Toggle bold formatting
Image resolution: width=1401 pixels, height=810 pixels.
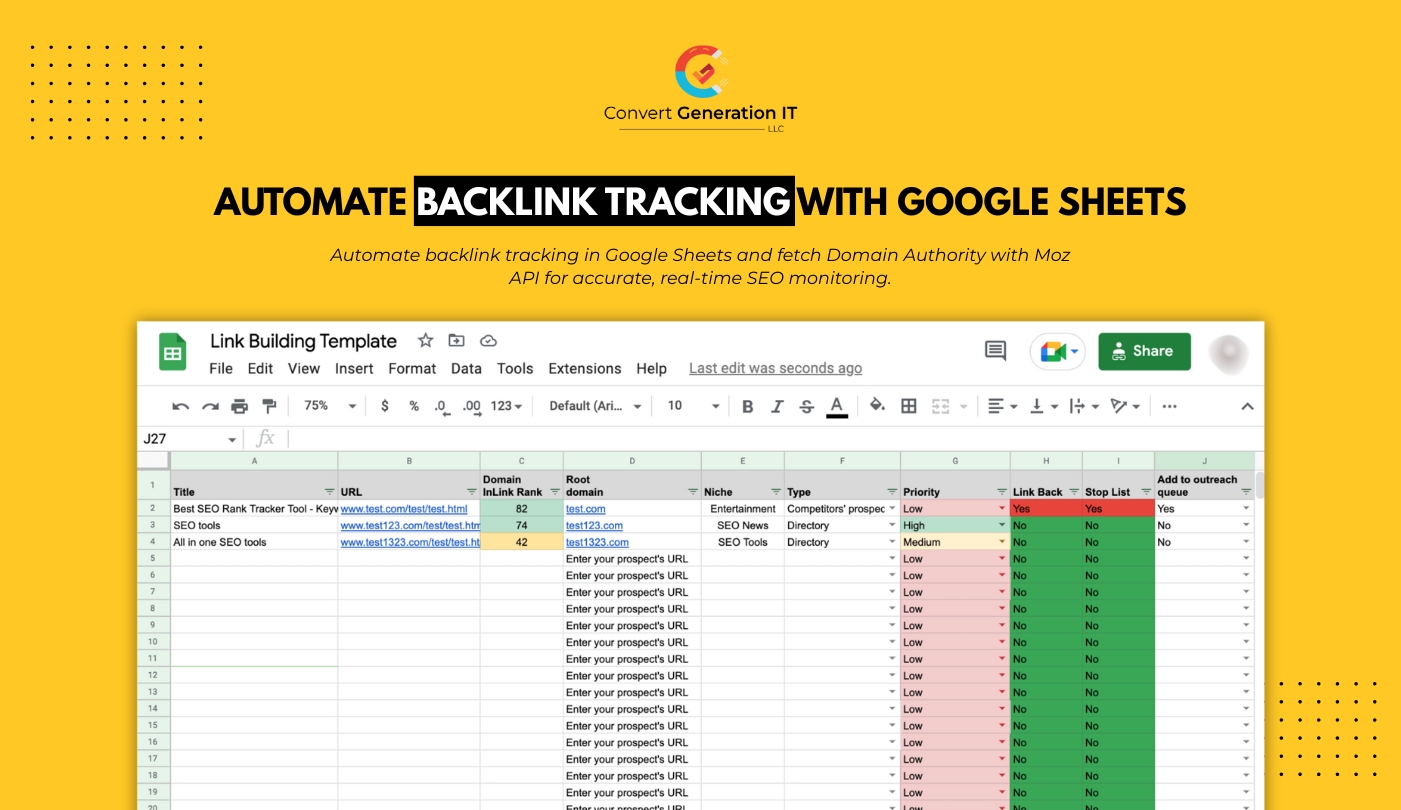point(748,406)
